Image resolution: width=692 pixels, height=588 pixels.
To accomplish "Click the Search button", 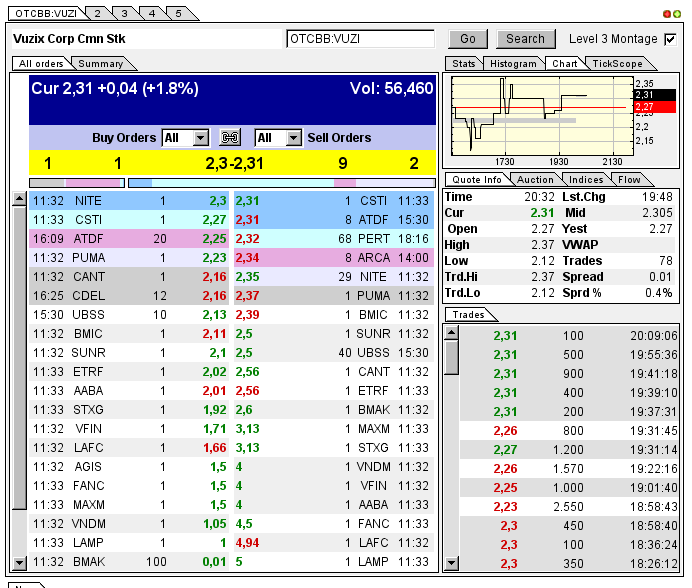I will point(525,39).
